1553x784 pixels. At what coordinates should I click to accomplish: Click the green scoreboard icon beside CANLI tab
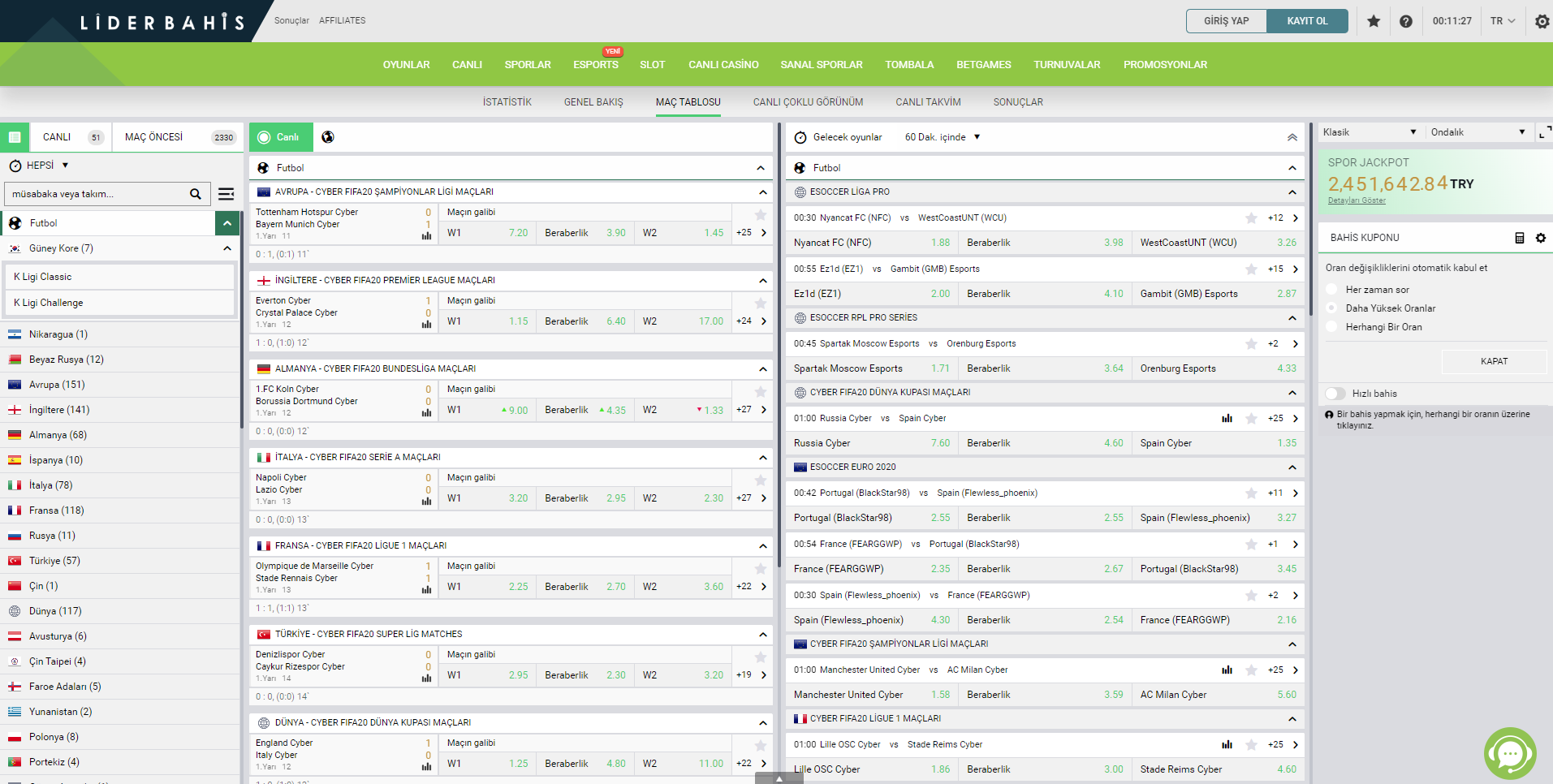coord(15,137)
